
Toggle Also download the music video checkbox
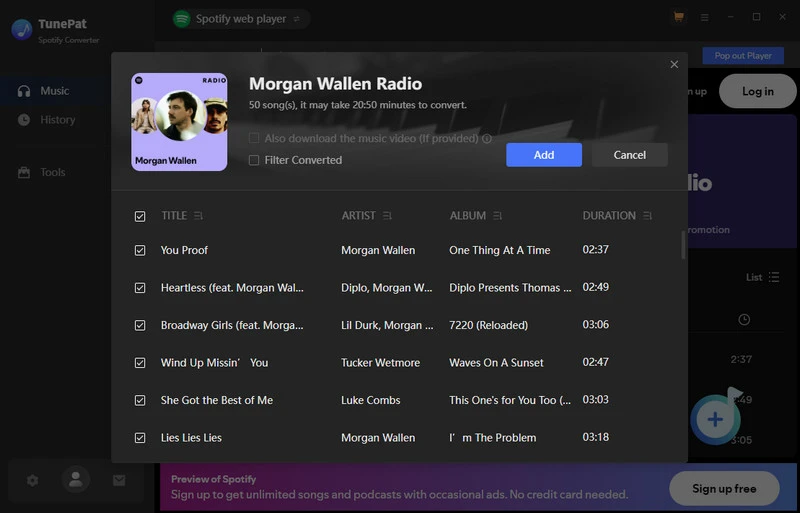pyautogui.click(x=254, y=138)
